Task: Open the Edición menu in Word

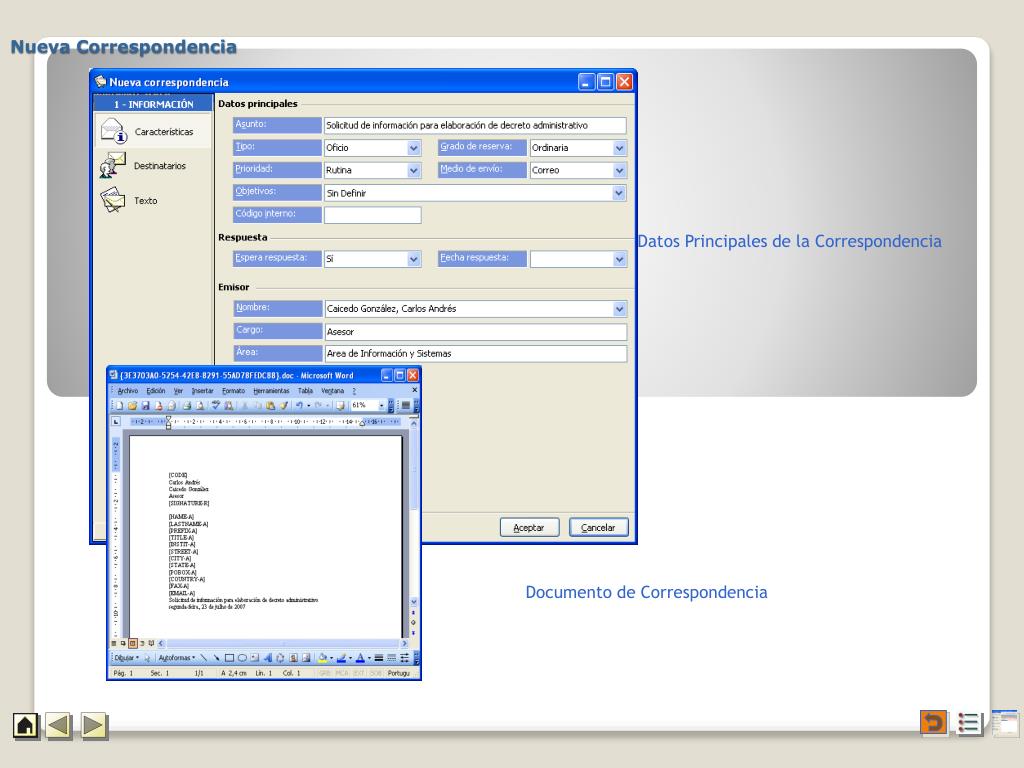Action: (155, 391)
